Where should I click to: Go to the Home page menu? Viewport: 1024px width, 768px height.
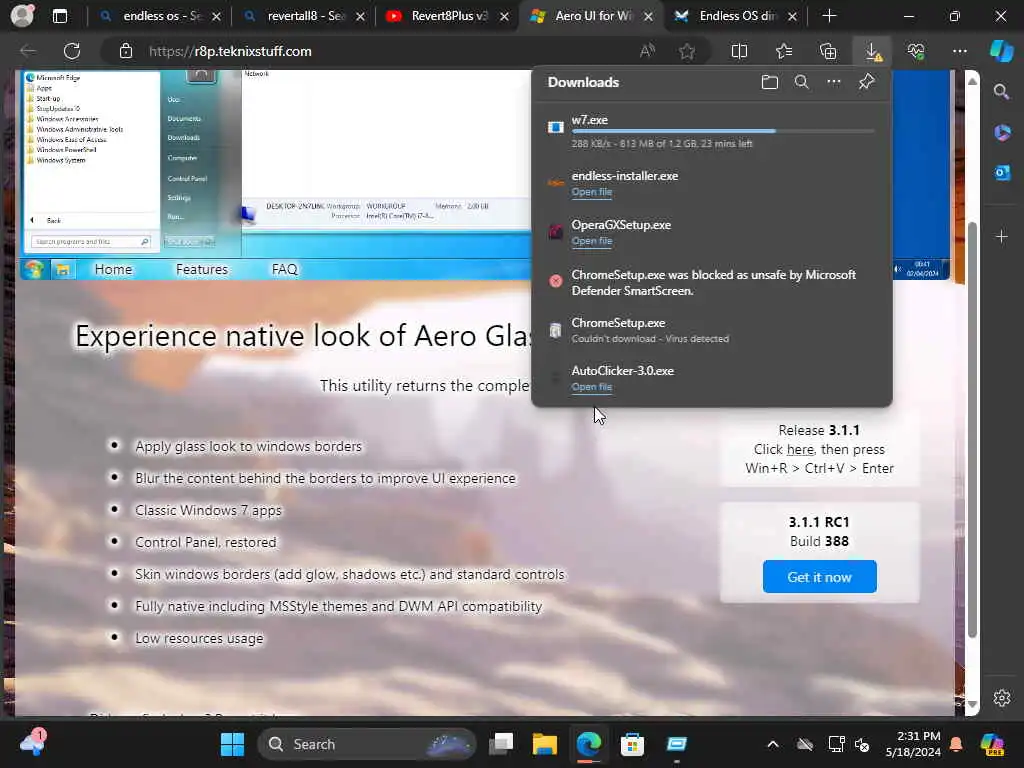click(113, 269)
